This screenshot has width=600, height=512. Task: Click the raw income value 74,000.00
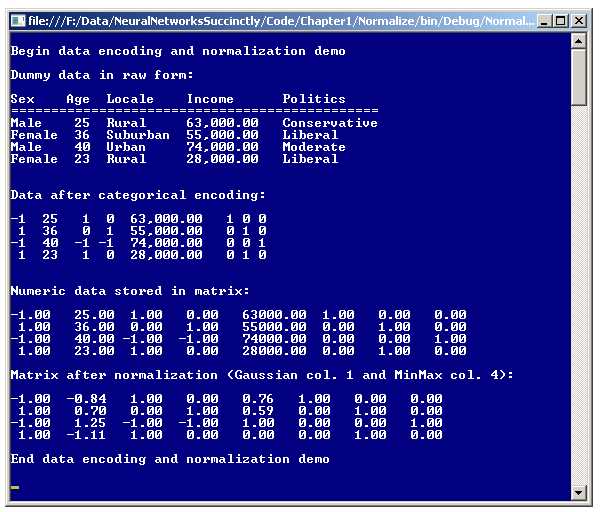point(222,147)
